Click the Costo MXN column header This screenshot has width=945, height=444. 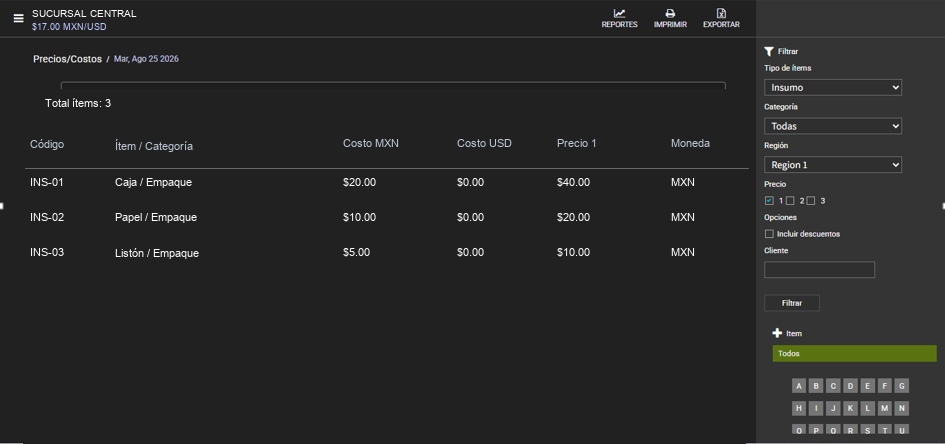371,143
